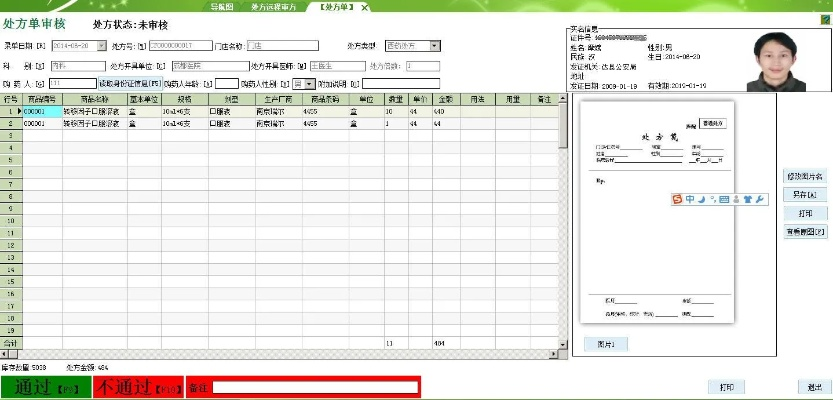Image resolution: width=833 pixels, height=400 pixels.
Task: Click the 修改图片名 button
Action: [805, 176]
